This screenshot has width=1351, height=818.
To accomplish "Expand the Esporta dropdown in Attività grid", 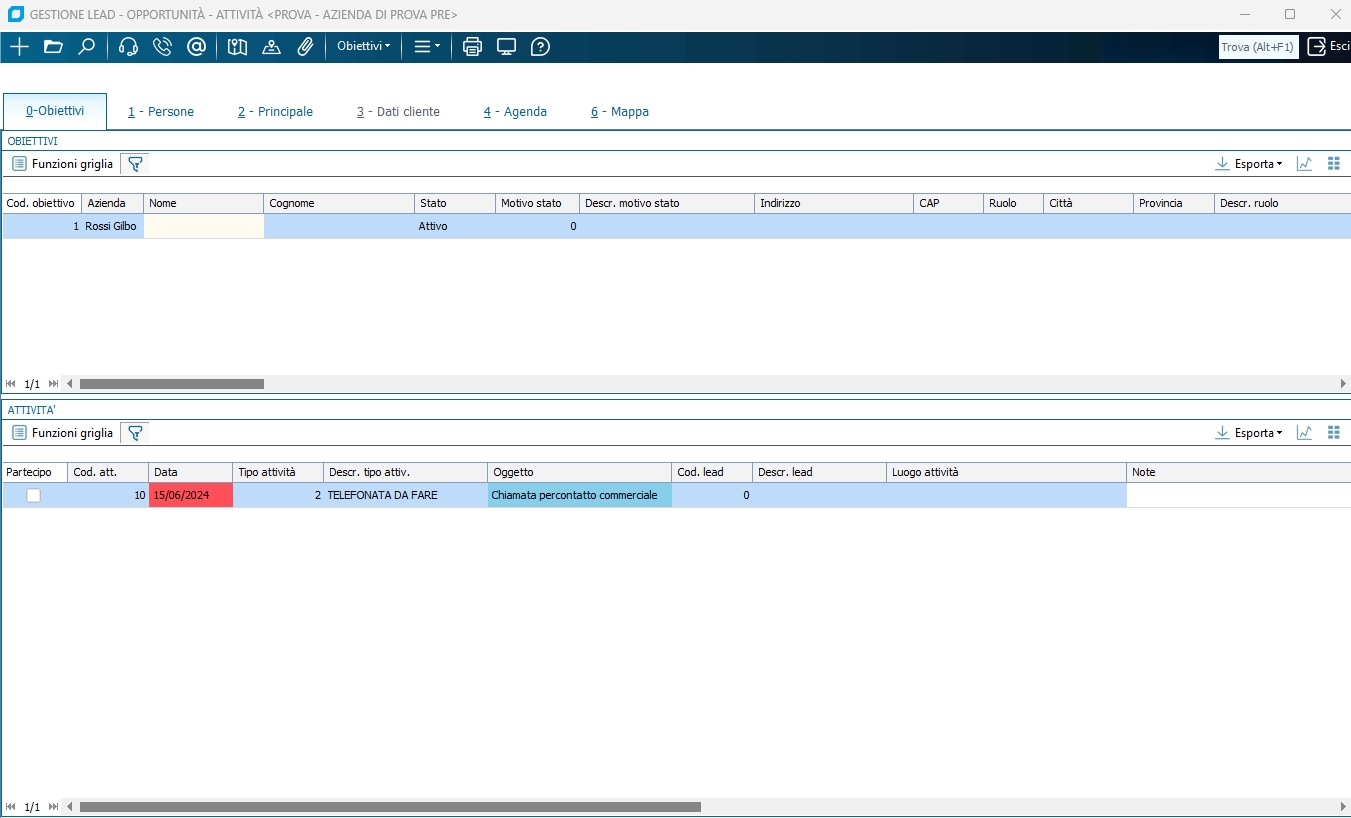I will [x=1248, y=433].
